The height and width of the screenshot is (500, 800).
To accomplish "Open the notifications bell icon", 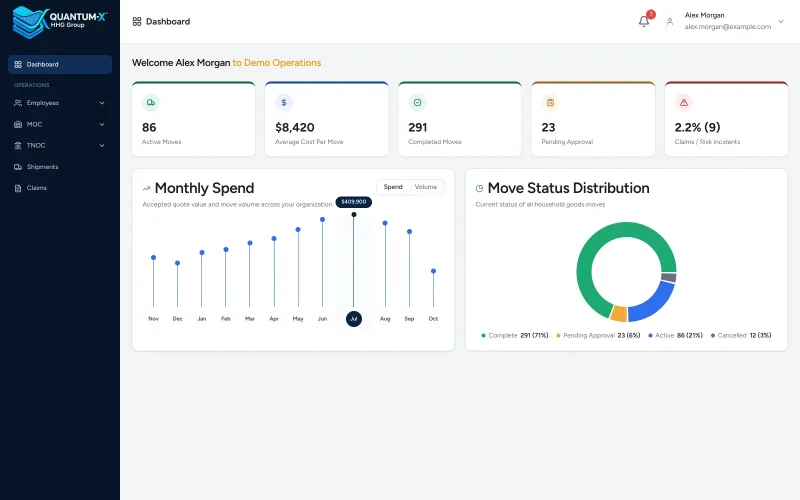I will click(644, 21).
